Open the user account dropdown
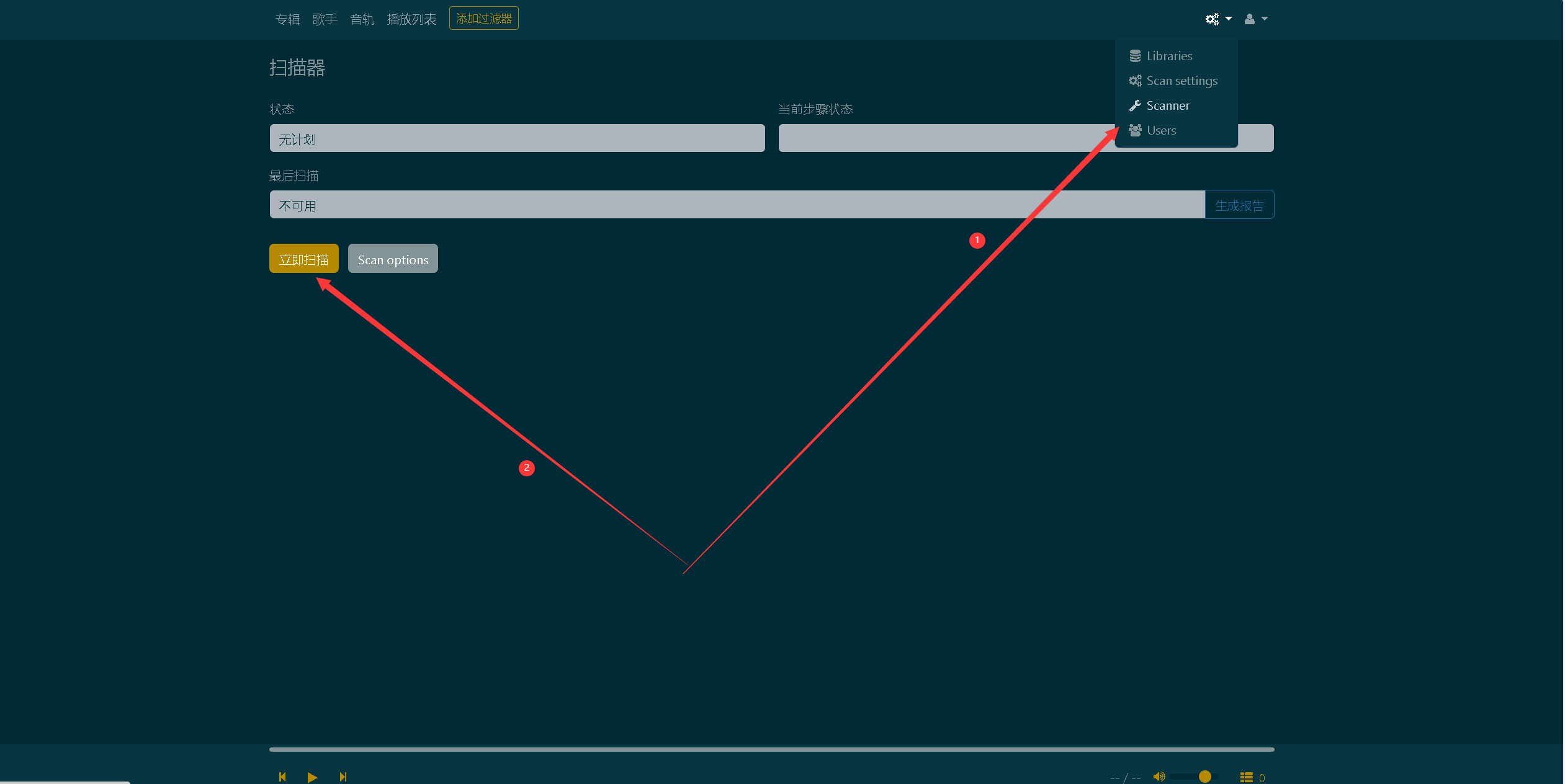This screenshot has height=784, width=1565. pos(1255,19)
